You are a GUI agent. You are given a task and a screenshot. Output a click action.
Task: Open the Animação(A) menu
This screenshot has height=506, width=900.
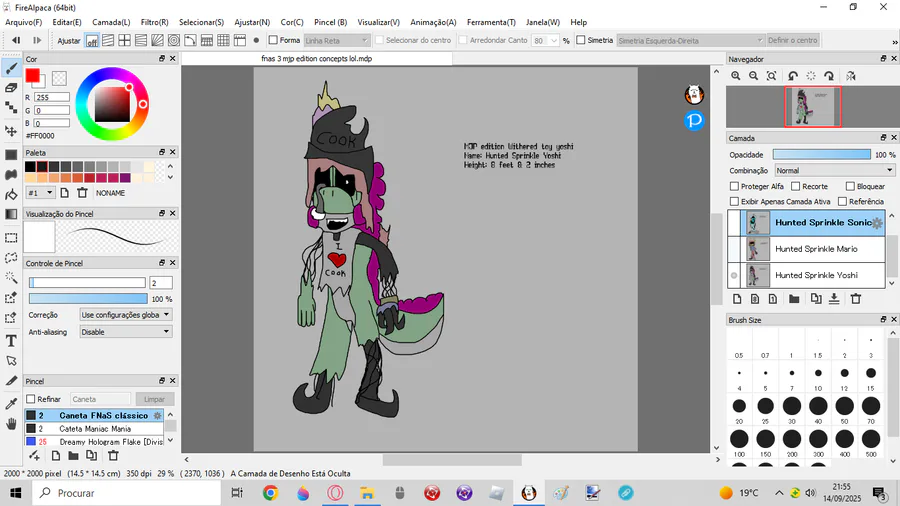[x=433, y=22]
